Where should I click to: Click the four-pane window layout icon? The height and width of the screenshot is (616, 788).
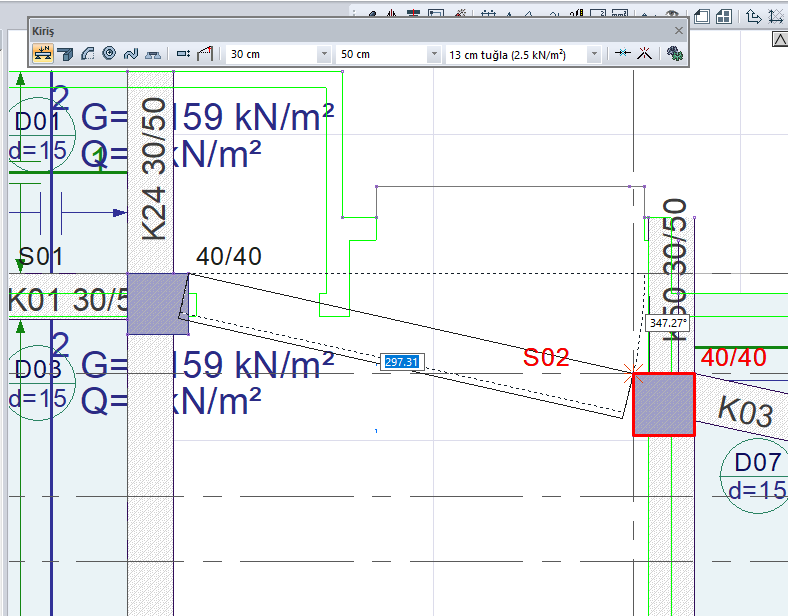point(723,16)
